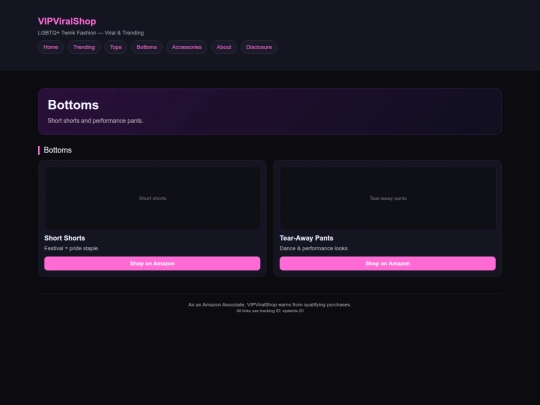This screenshot has height=405, width=540.
Task: Open the Accessories category
Action: click(x=187, y=47)
